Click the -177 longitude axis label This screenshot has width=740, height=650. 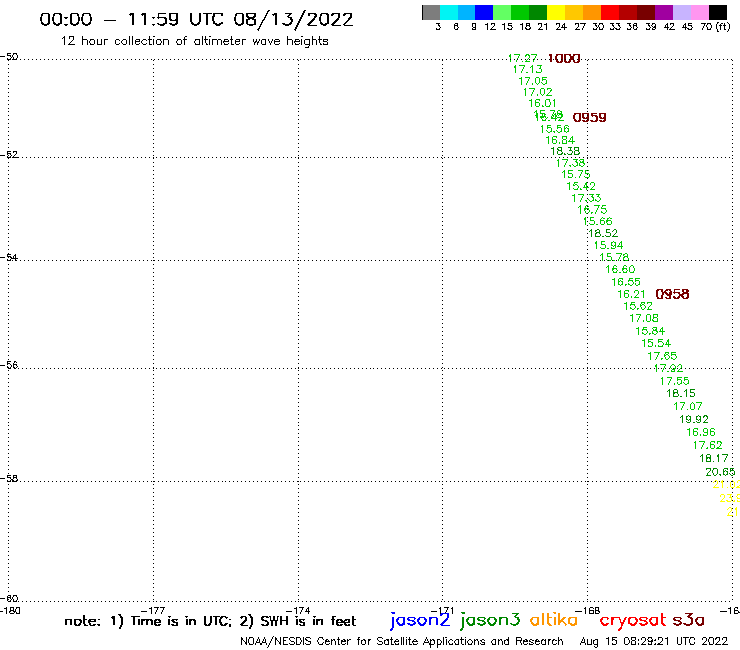[153, 611]
